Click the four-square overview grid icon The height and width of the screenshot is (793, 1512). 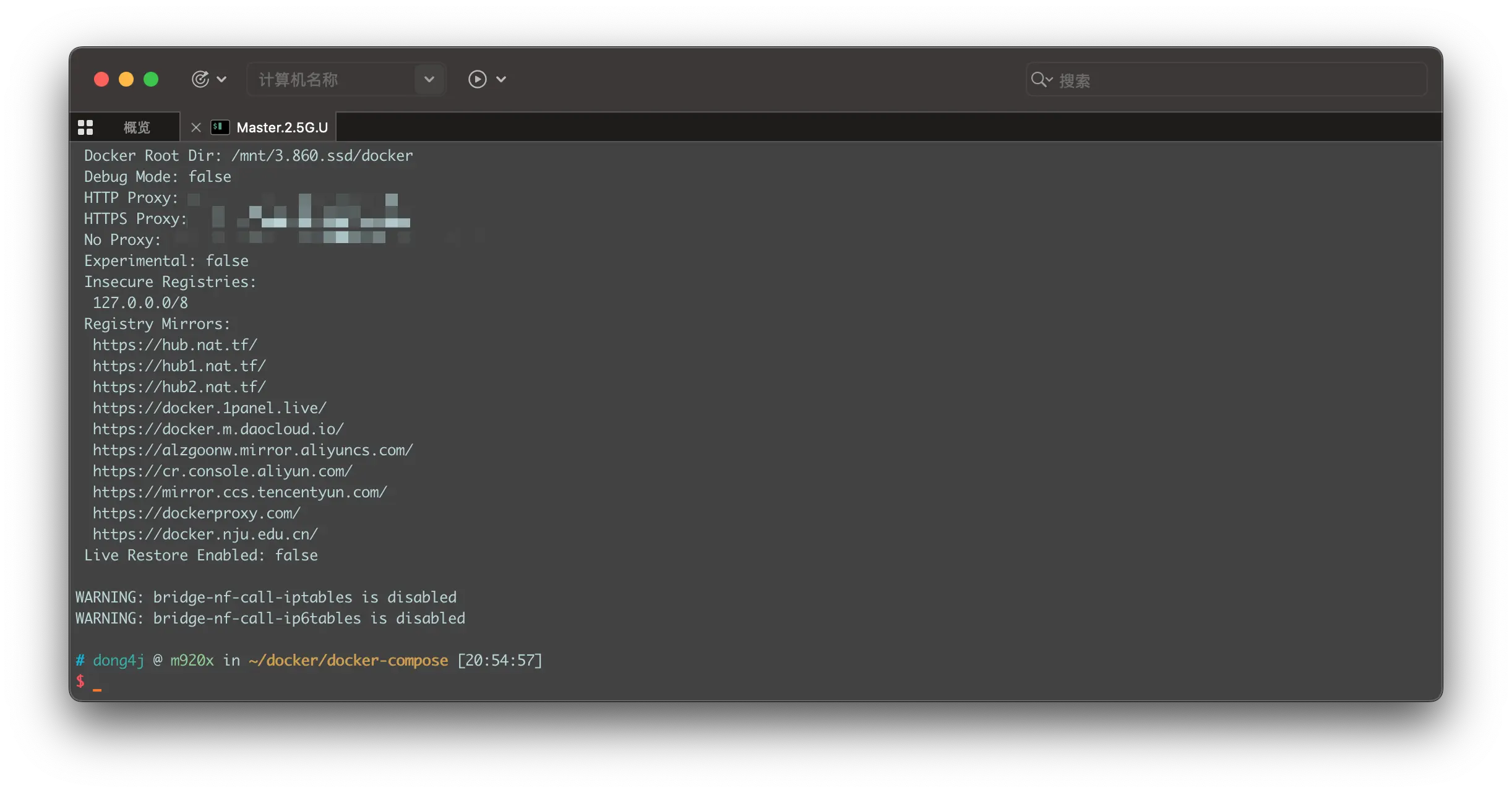85,127
